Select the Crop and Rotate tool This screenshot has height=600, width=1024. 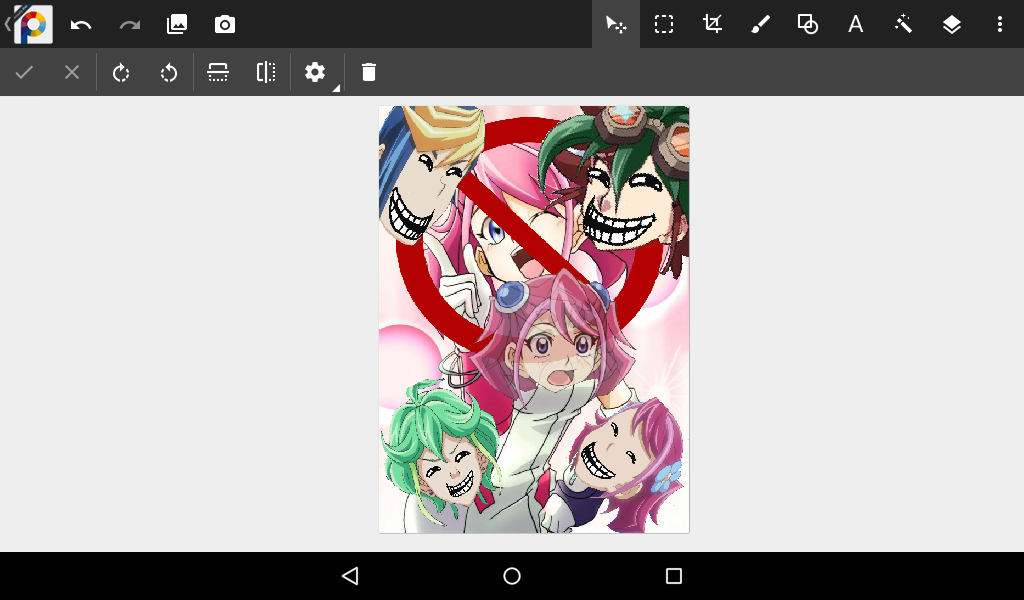pos(712,24)
